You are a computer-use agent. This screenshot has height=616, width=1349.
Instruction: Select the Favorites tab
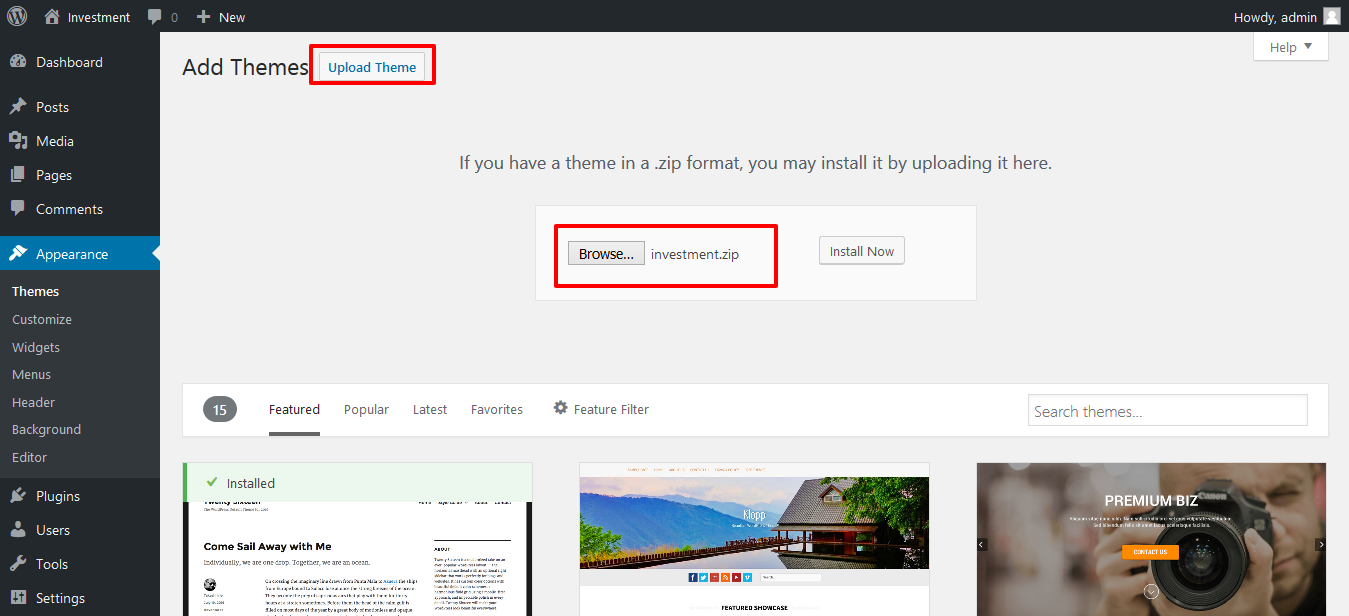tap(497, 409)
